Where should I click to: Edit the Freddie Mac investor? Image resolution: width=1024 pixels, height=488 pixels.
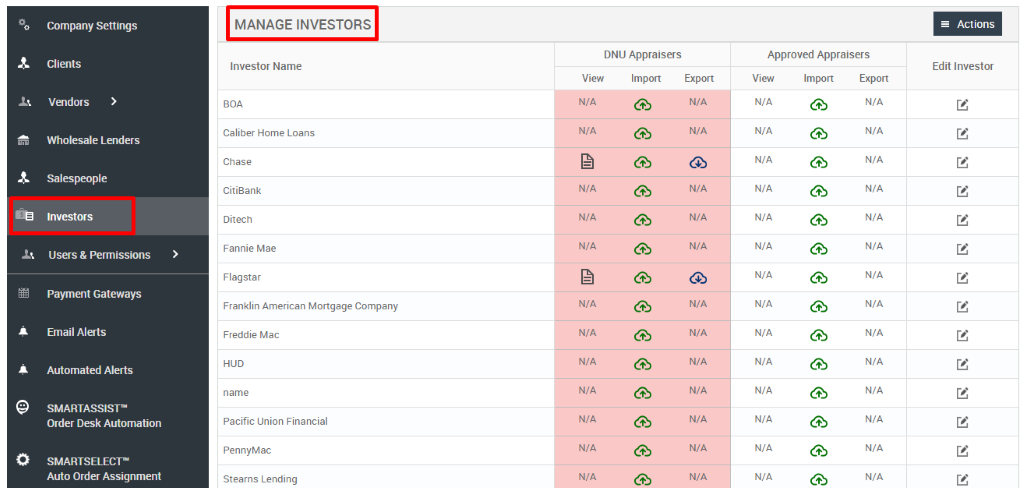[962, 336]
